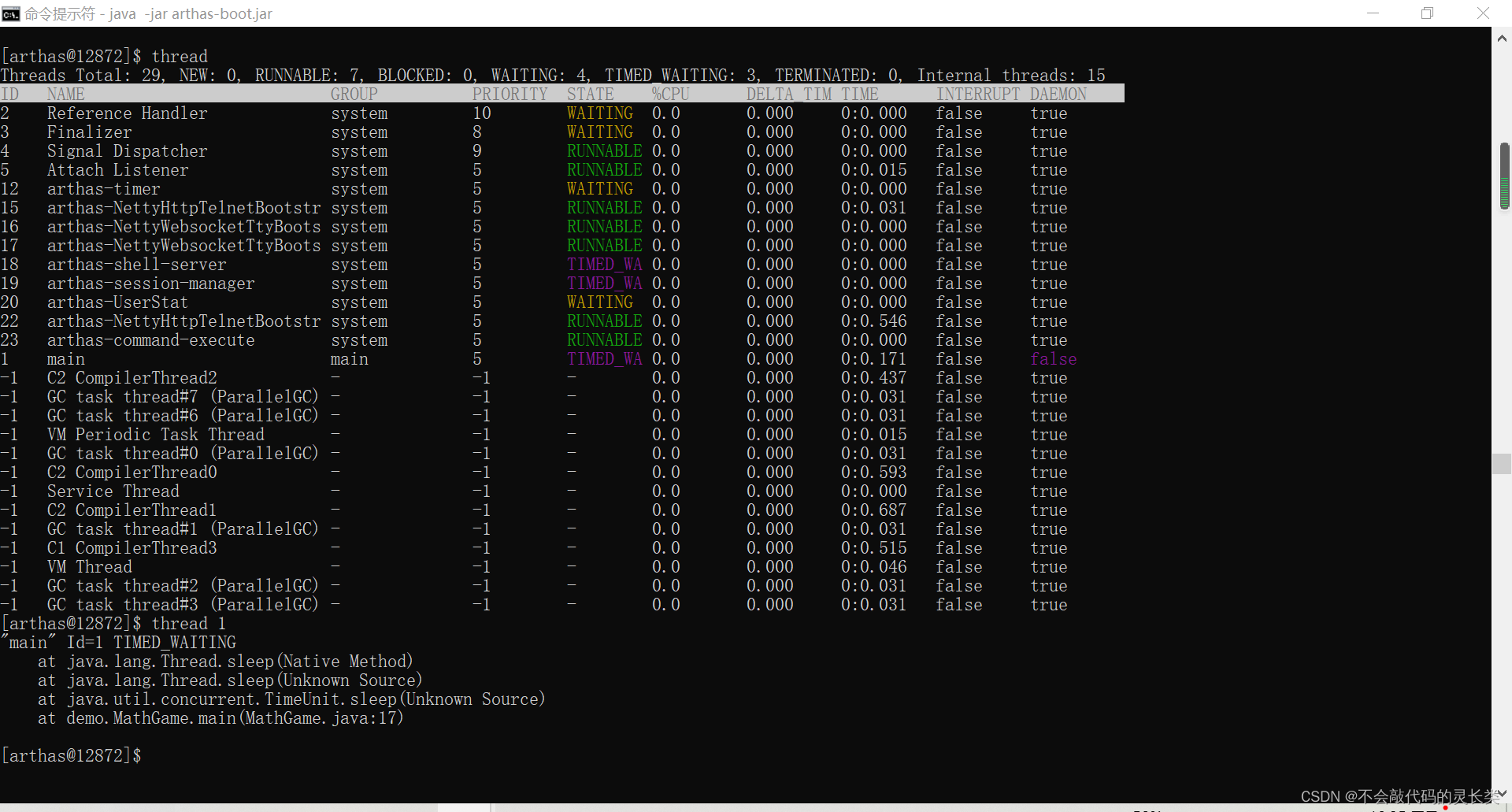Screen dimensions: 1512x812
Task: Click the TIMED_WA state of main thread
Action: (604, 359)
